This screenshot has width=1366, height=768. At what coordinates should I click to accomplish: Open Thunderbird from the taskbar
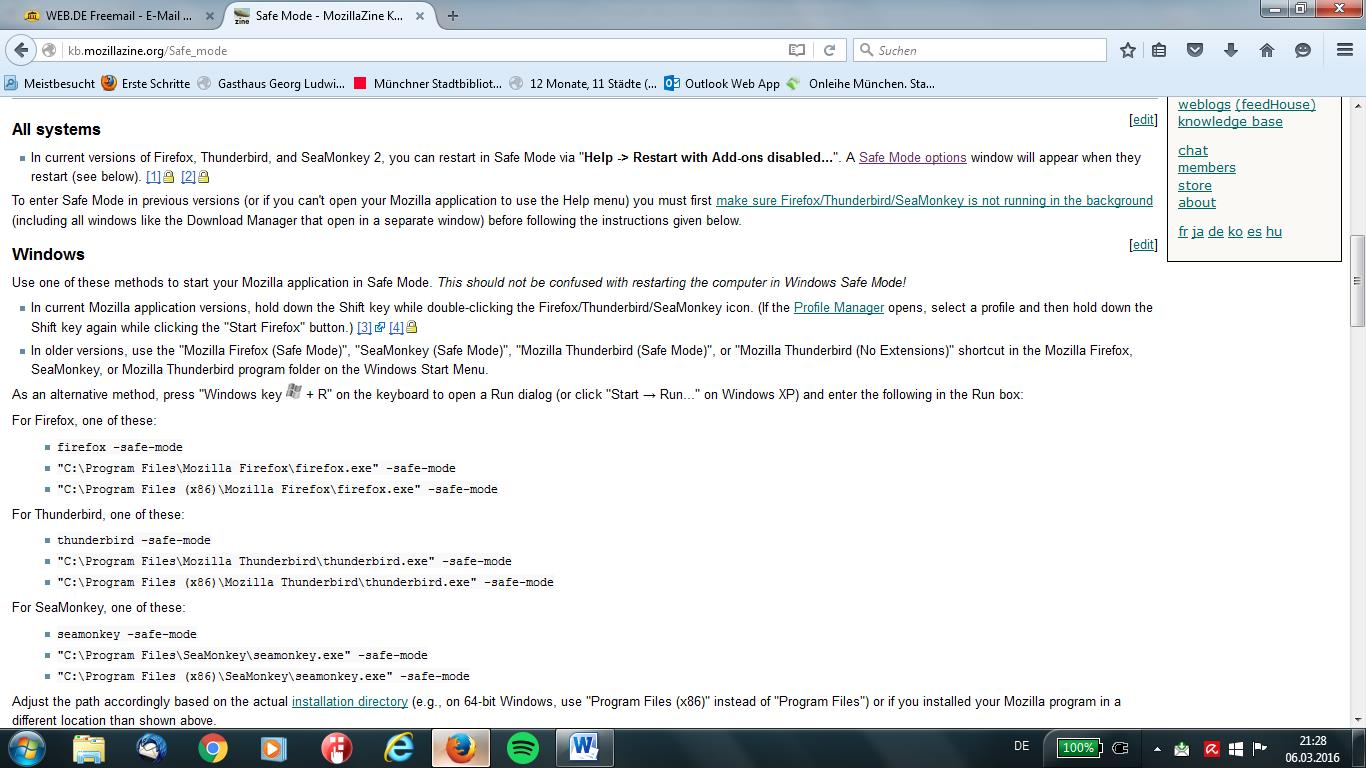click(151, 748)
